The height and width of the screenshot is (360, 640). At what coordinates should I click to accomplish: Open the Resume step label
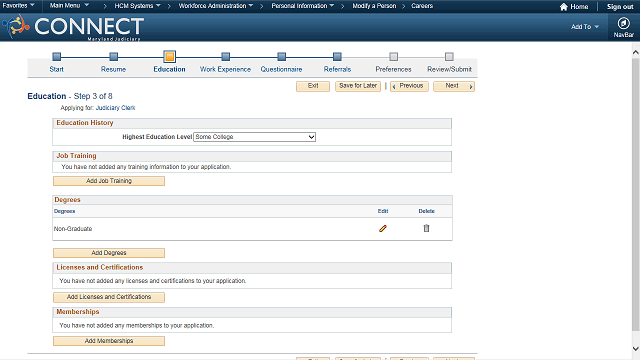[113, 69]
